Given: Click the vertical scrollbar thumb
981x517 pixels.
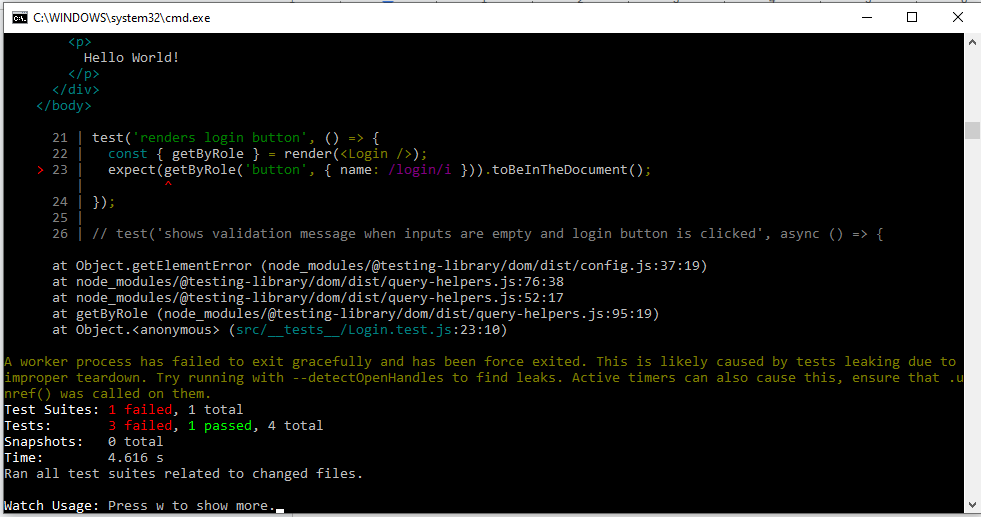Looking at the screenshot, I should (972, 131).
